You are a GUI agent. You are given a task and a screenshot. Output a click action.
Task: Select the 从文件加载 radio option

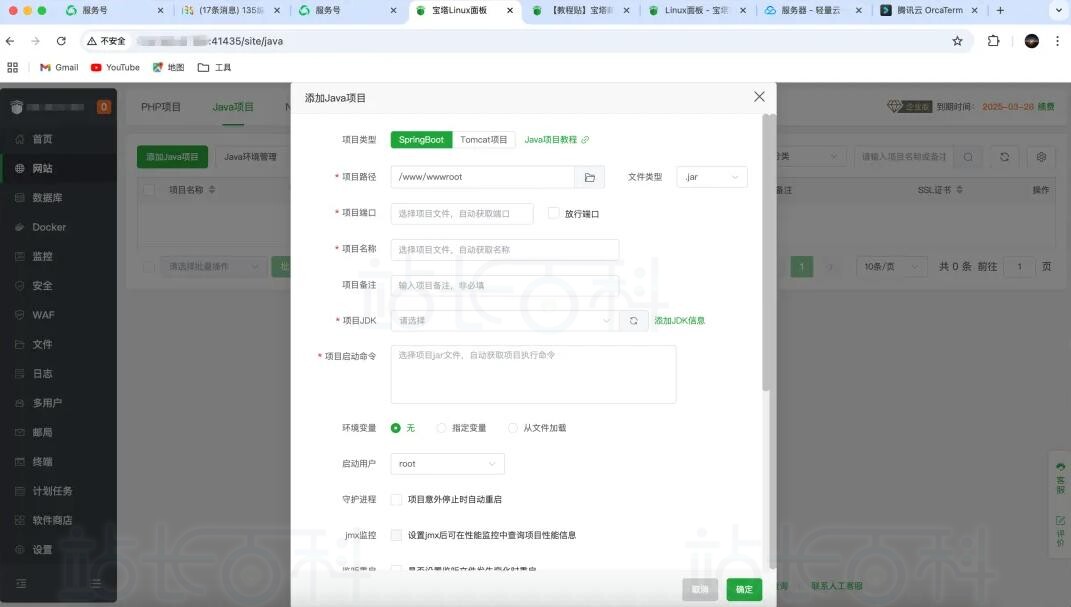[x=513, y=428]
